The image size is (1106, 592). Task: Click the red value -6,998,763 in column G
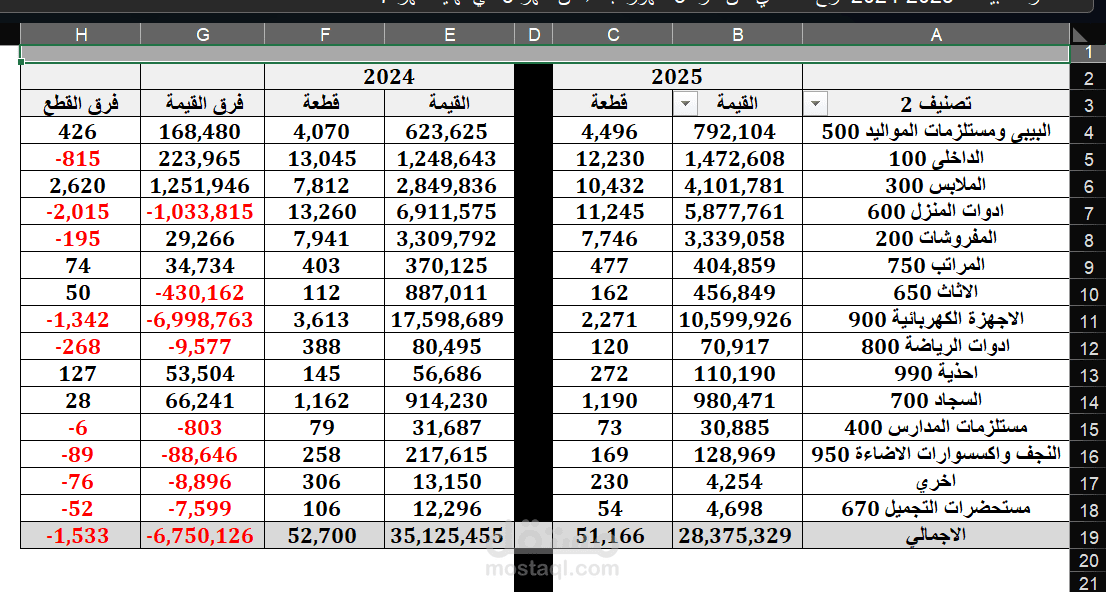coord(200,320)
